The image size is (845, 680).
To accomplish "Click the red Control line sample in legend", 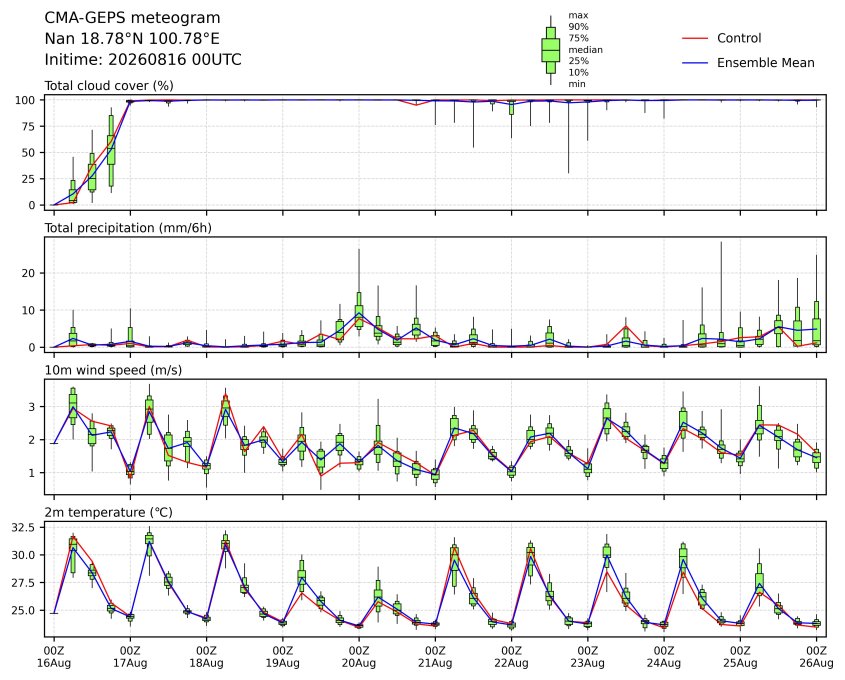I will (695, 38).
